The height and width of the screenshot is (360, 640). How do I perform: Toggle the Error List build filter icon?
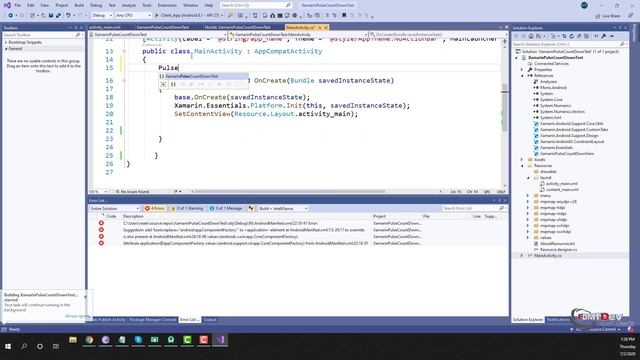click(x=251, y=209)
